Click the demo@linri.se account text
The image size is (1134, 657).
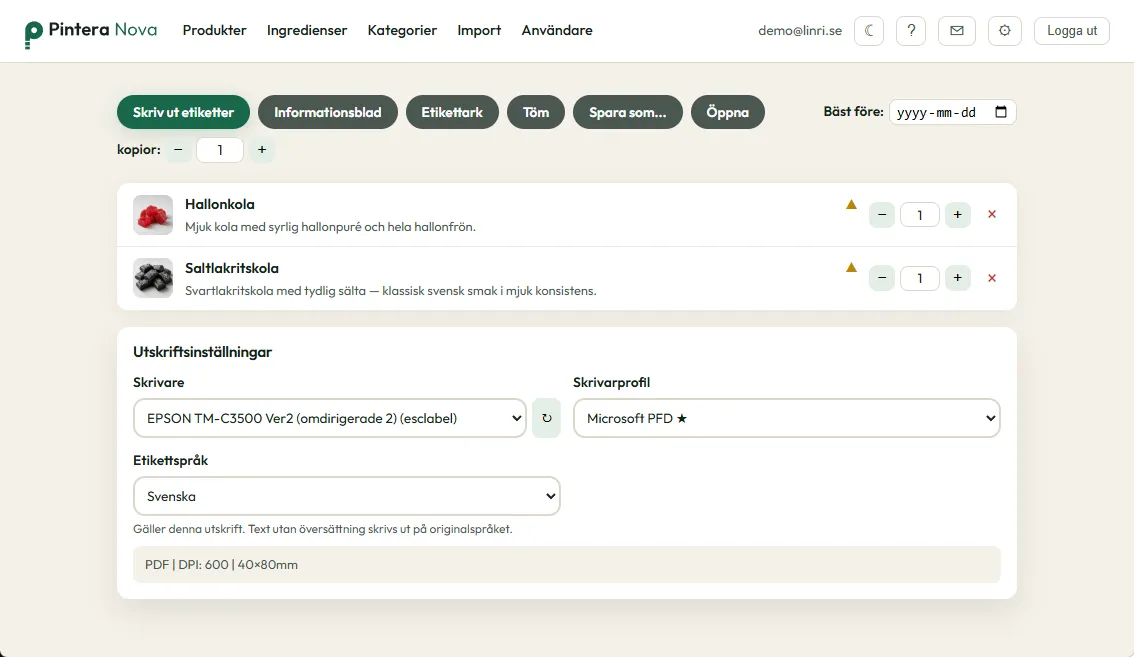point(800,31)
